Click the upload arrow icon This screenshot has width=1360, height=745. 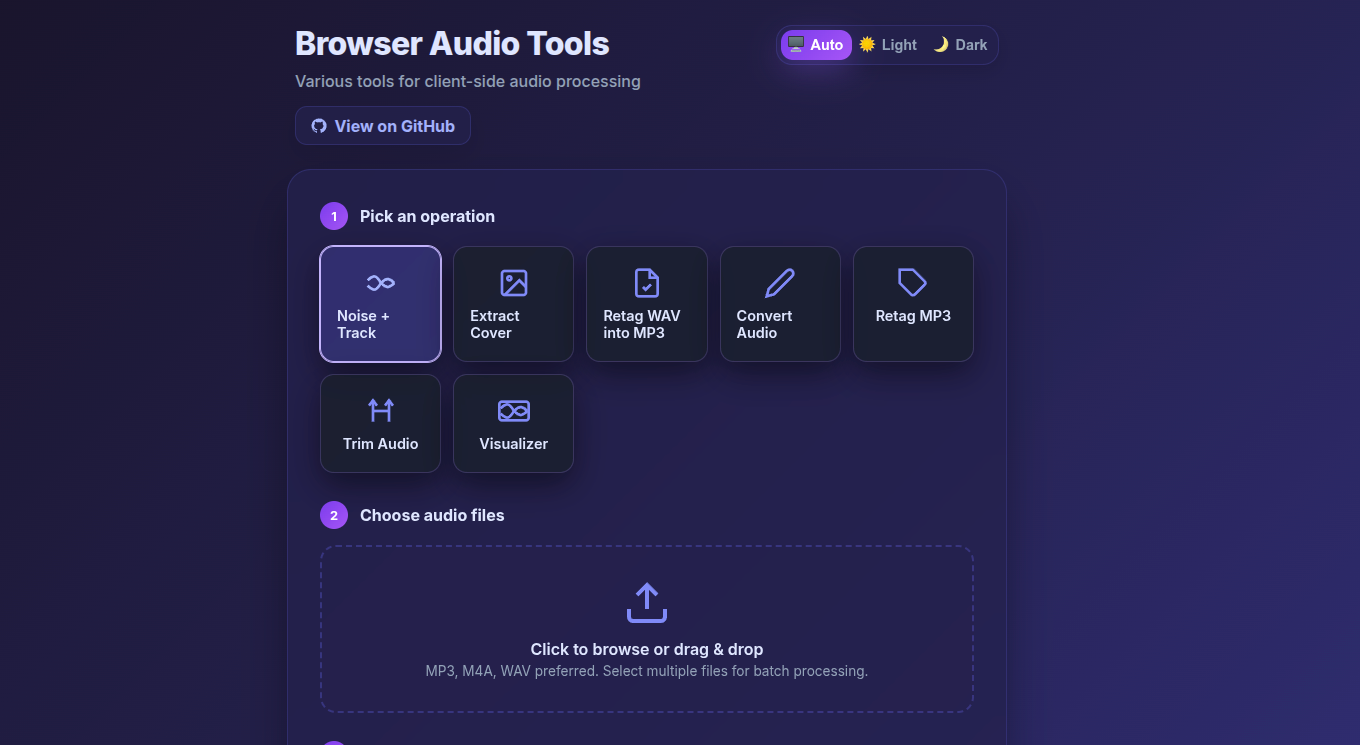tap(646, 602)
